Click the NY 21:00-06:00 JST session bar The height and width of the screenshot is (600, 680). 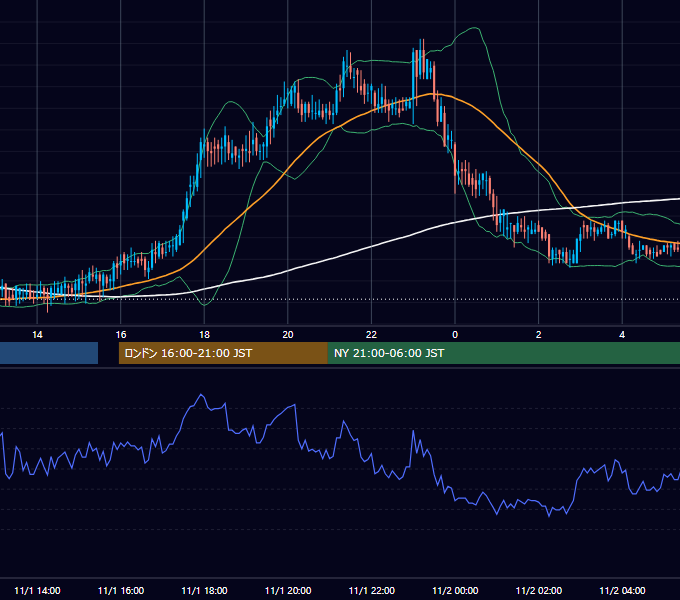tap(503, 353)
